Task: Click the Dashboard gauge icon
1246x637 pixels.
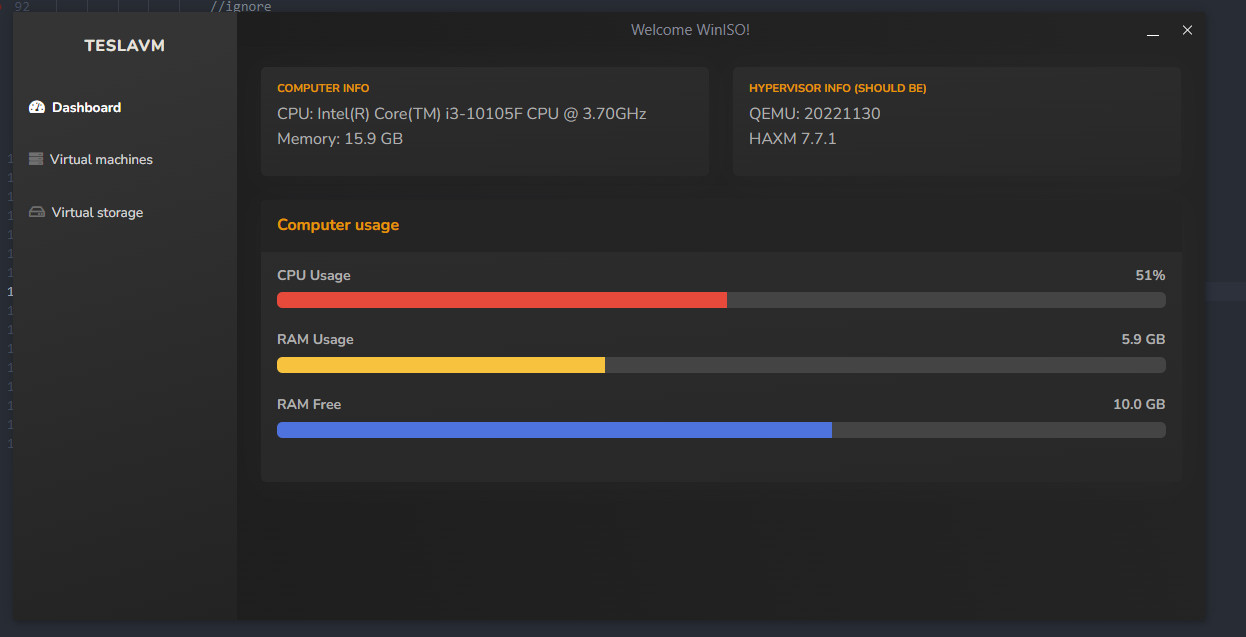Action: (37, 107)
